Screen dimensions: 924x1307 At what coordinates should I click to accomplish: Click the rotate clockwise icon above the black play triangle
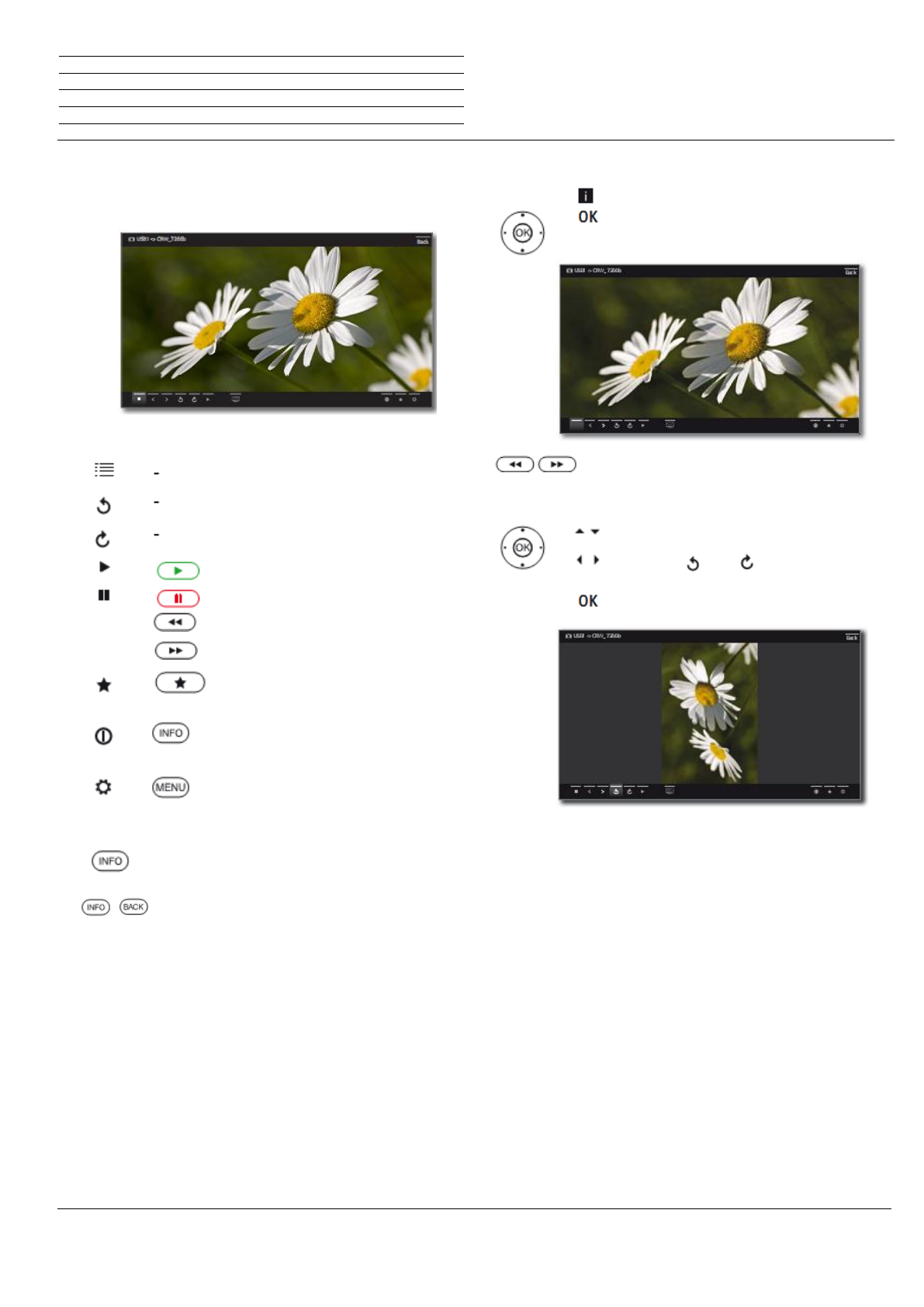pos(102,539)
